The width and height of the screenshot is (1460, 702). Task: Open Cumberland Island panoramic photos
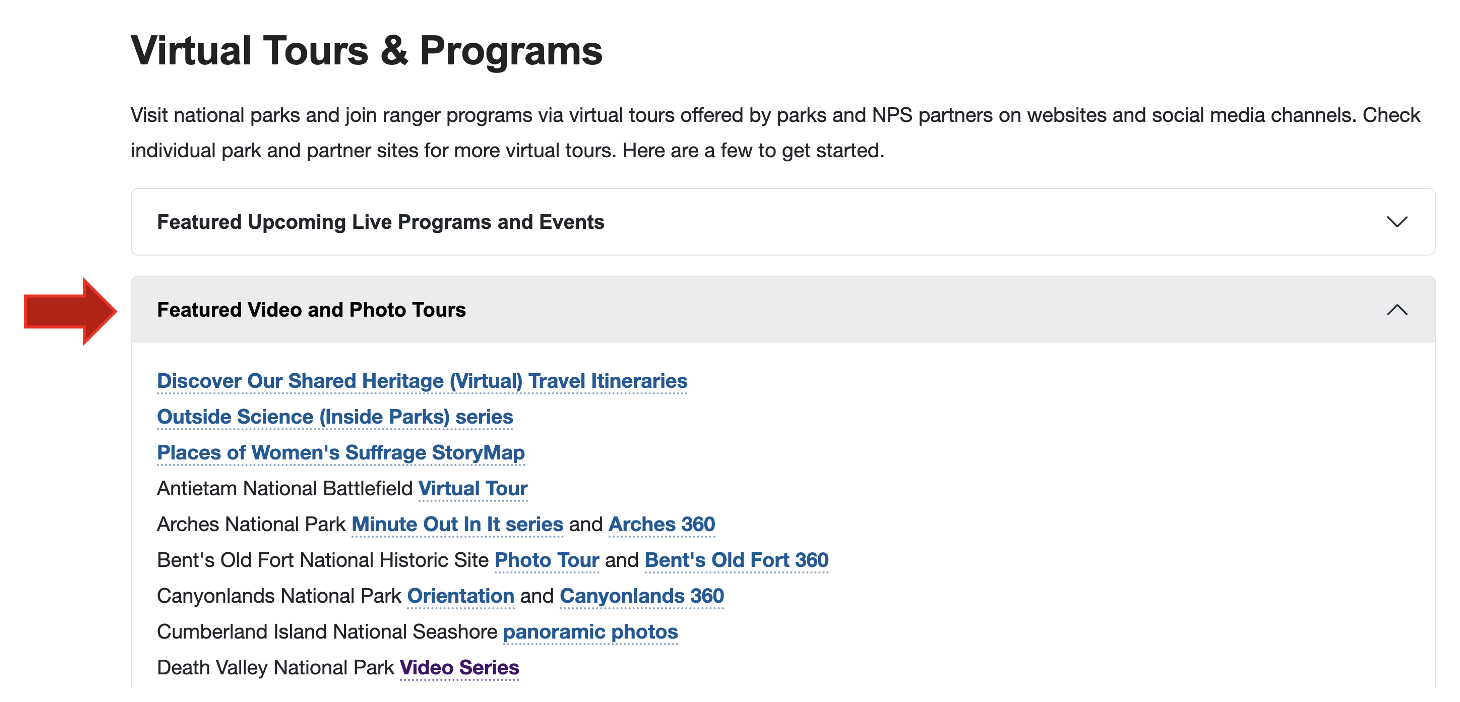tap(590, 632)
